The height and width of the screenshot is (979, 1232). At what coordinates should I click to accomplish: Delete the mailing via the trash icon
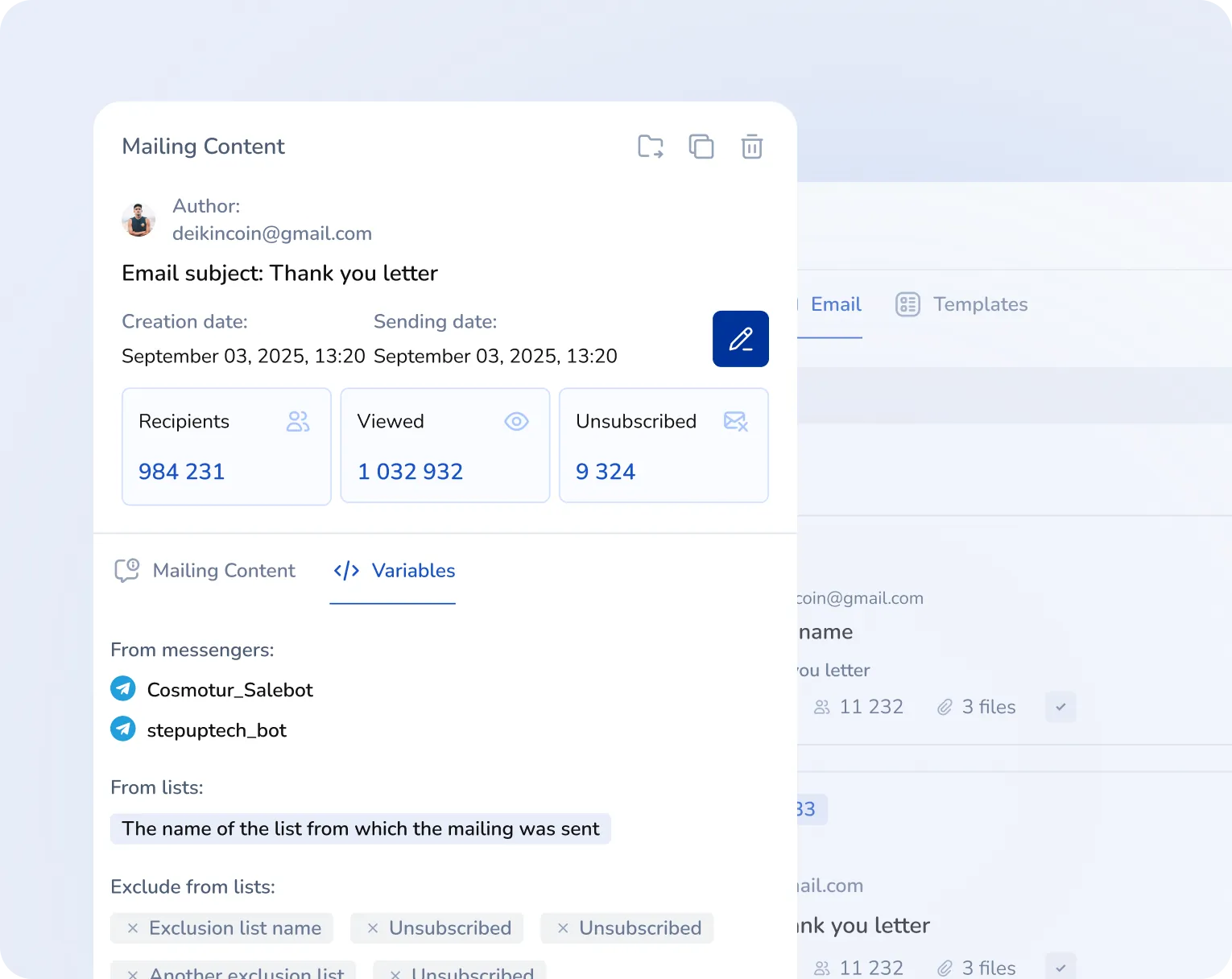click(751, 147)
